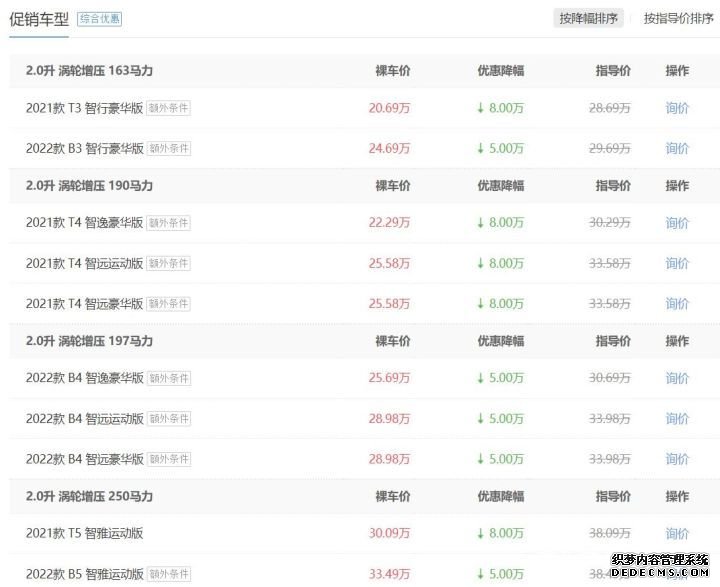Click the 22.29万 bare car price
The width and height of the screenshot is (720, 587).
click(x=389, y=223)
